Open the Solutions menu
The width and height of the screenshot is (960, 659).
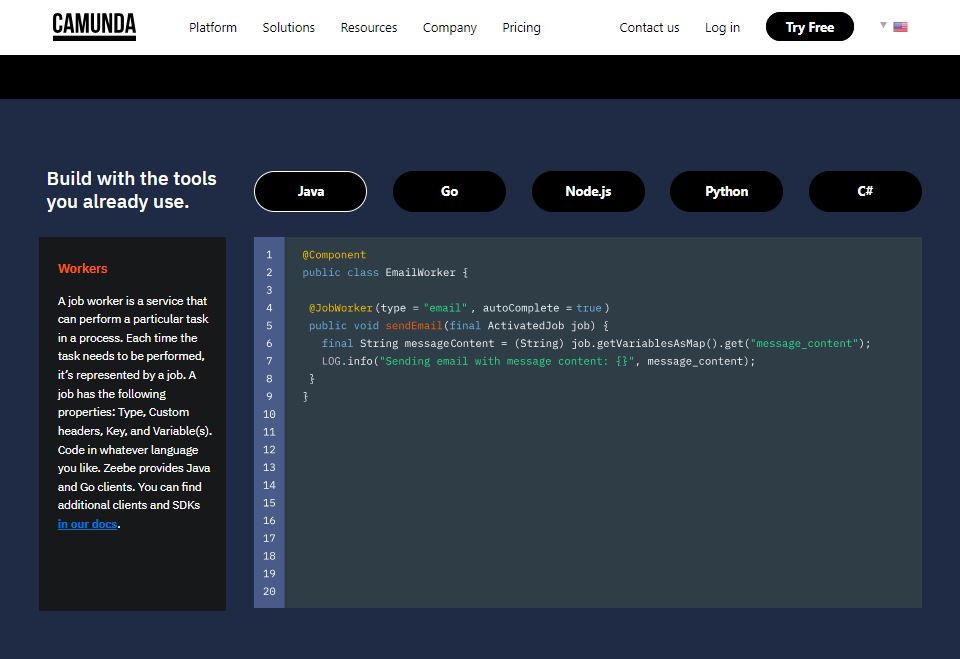288,28
